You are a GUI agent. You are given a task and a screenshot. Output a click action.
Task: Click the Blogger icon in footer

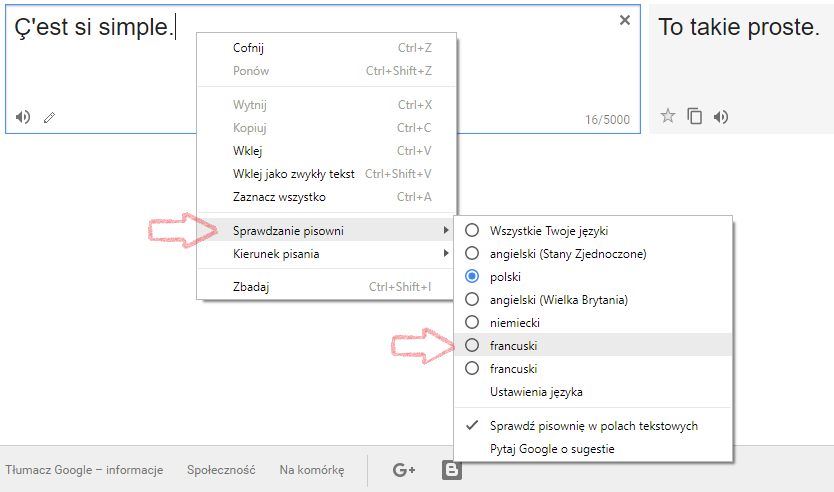click(x=452, y=469)
